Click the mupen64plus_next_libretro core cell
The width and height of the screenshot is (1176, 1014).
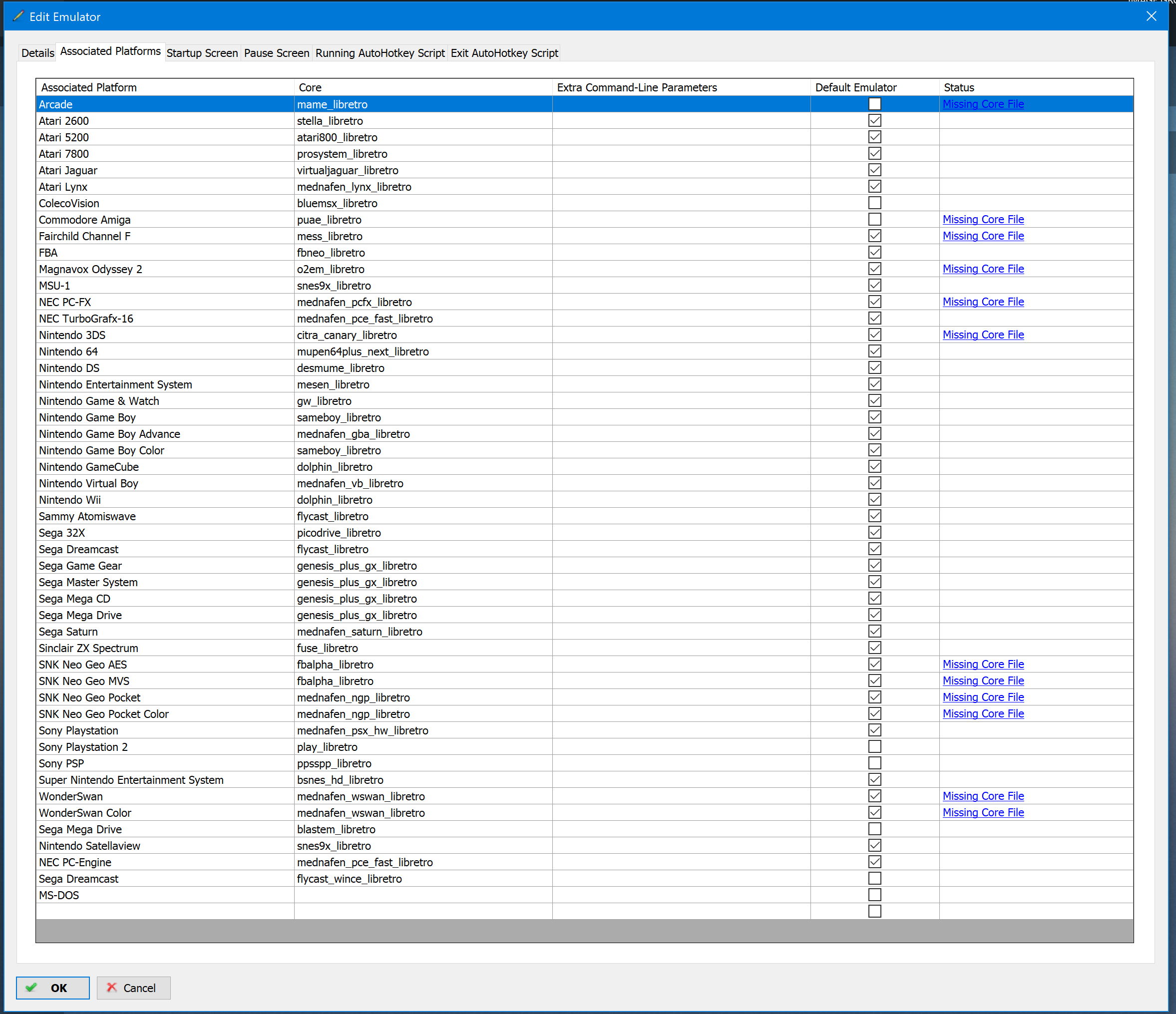(423, 351)
